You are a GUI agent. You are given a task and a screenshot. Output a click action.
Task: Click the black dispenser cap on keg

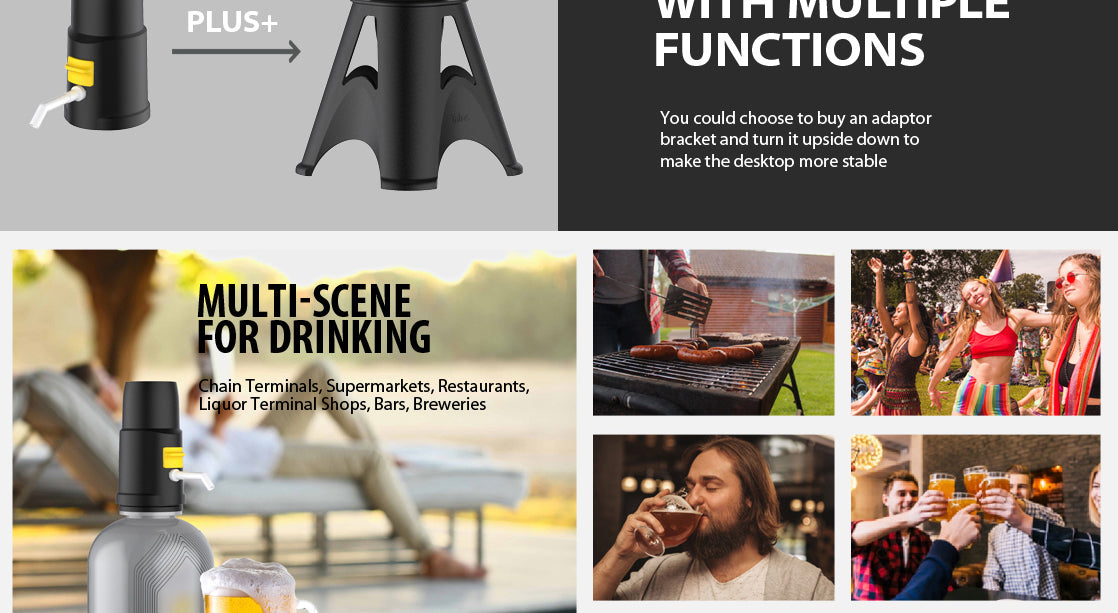(x=150, y=446)
